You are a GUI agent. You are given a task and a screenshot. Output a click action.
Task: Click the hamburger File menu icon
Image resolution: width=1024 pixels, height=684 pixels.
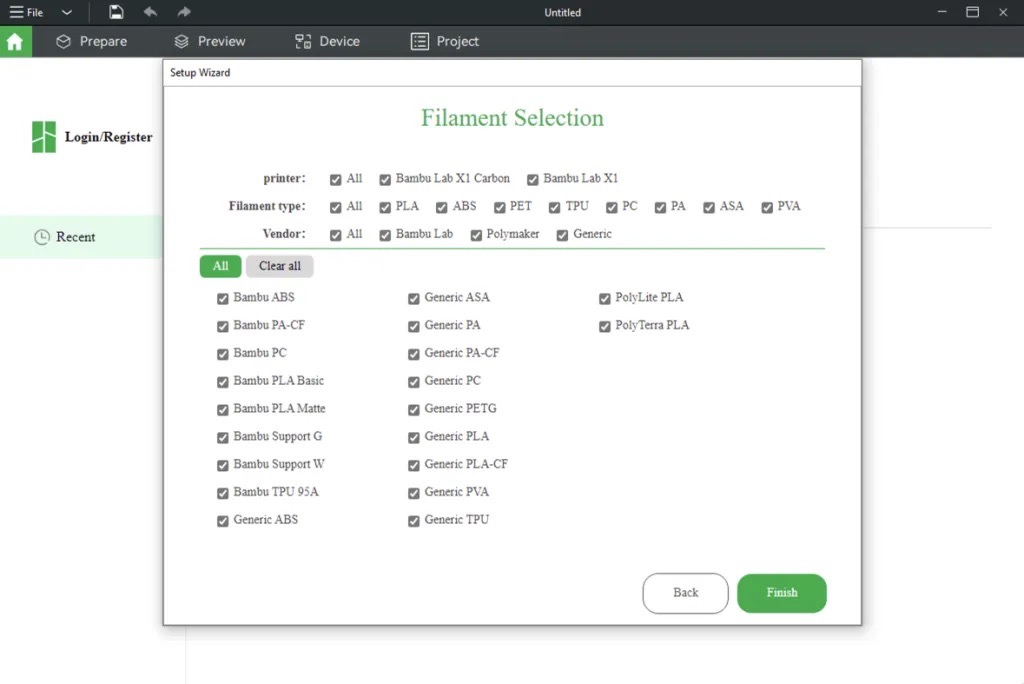click(16, 12)
